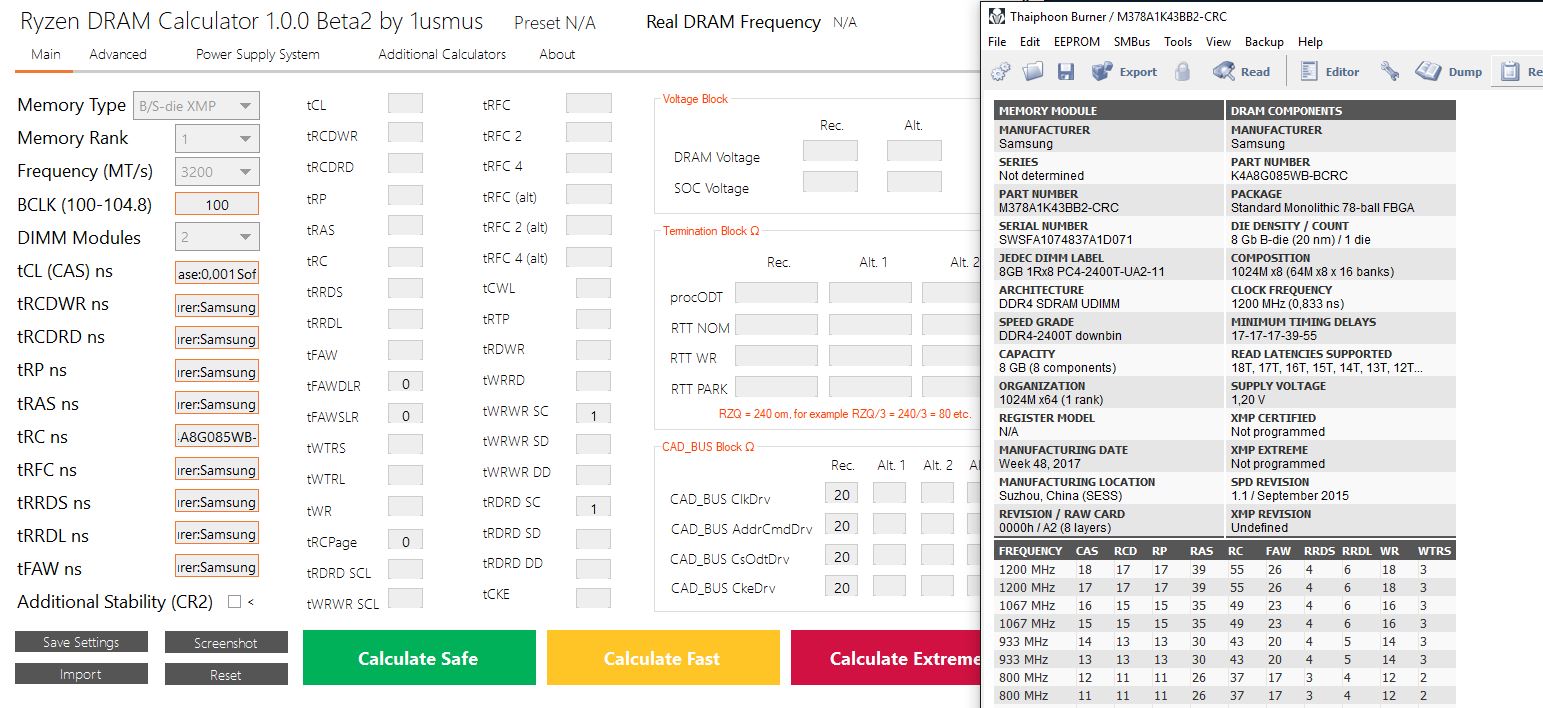Click serial number SWSFA1074837A1D071
The image size is (1543, 708).
click(1065, 240)
